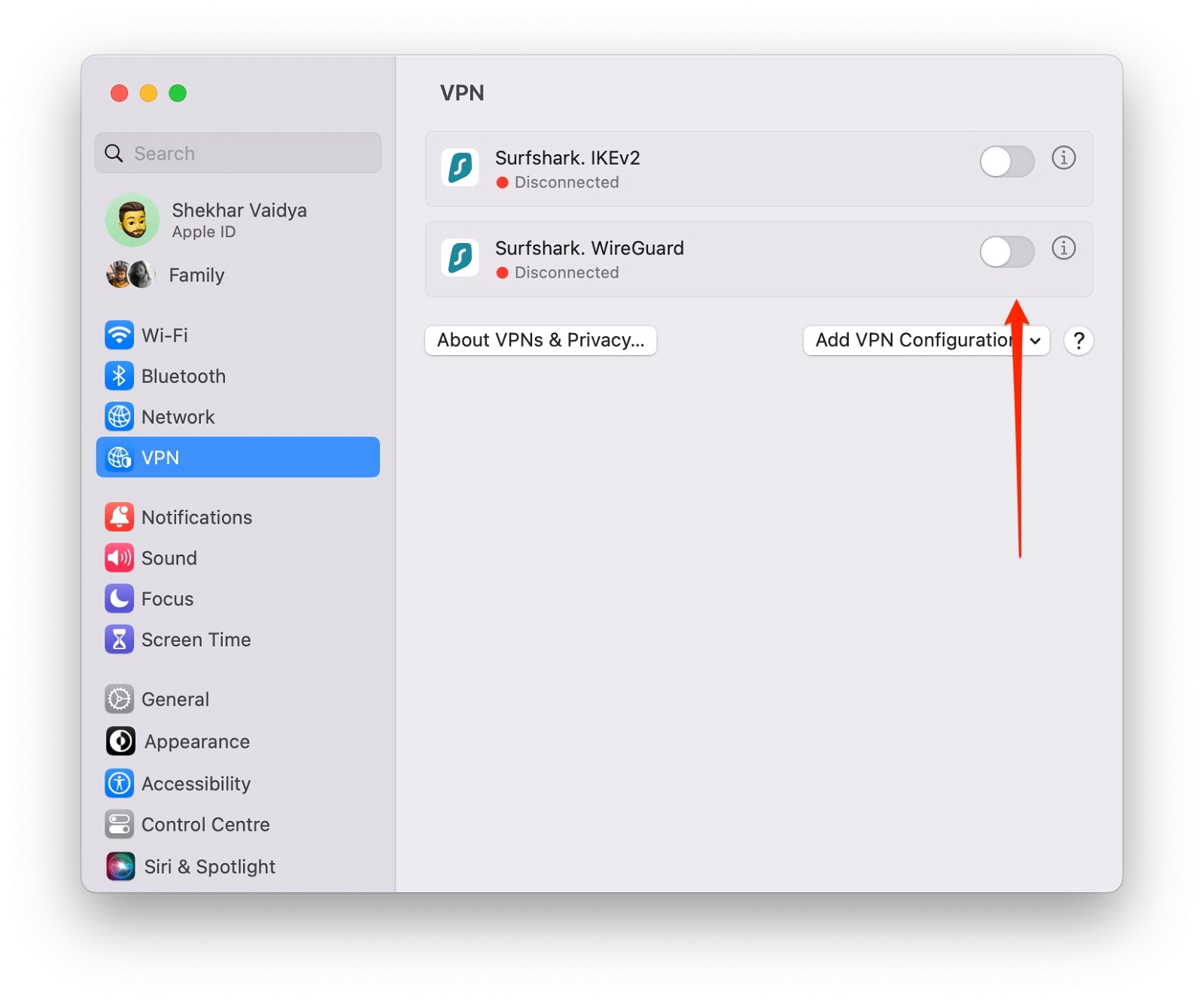This screenshot has width=1204, height=1000.
Task: Open Siri & Spotlight settings
Action: (x=238, y=866)
